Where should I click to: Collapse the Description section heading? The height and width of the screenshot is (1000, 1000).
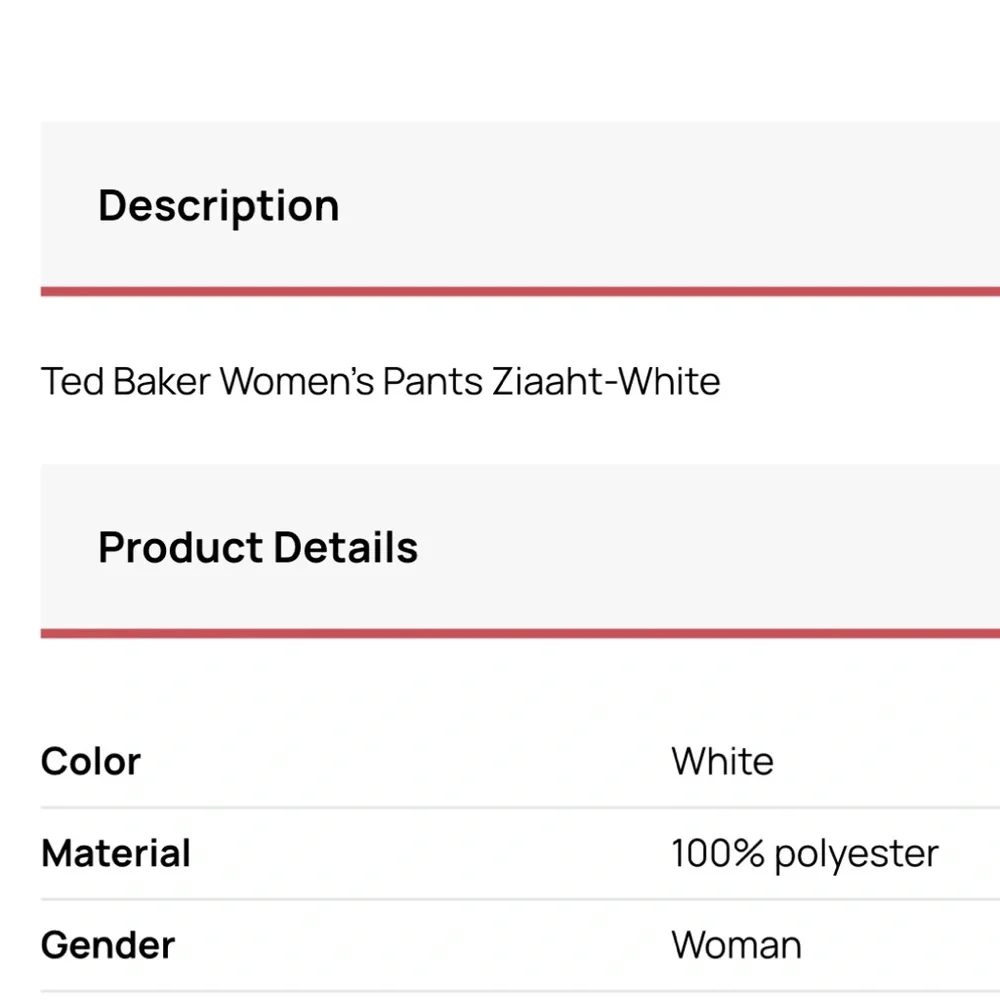[520, 205]
